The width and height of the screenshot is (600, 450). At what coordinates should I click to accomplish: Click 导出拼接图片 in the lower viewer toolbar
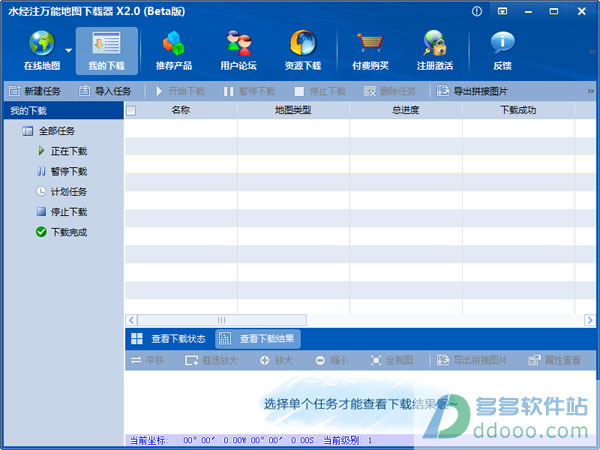472,360
